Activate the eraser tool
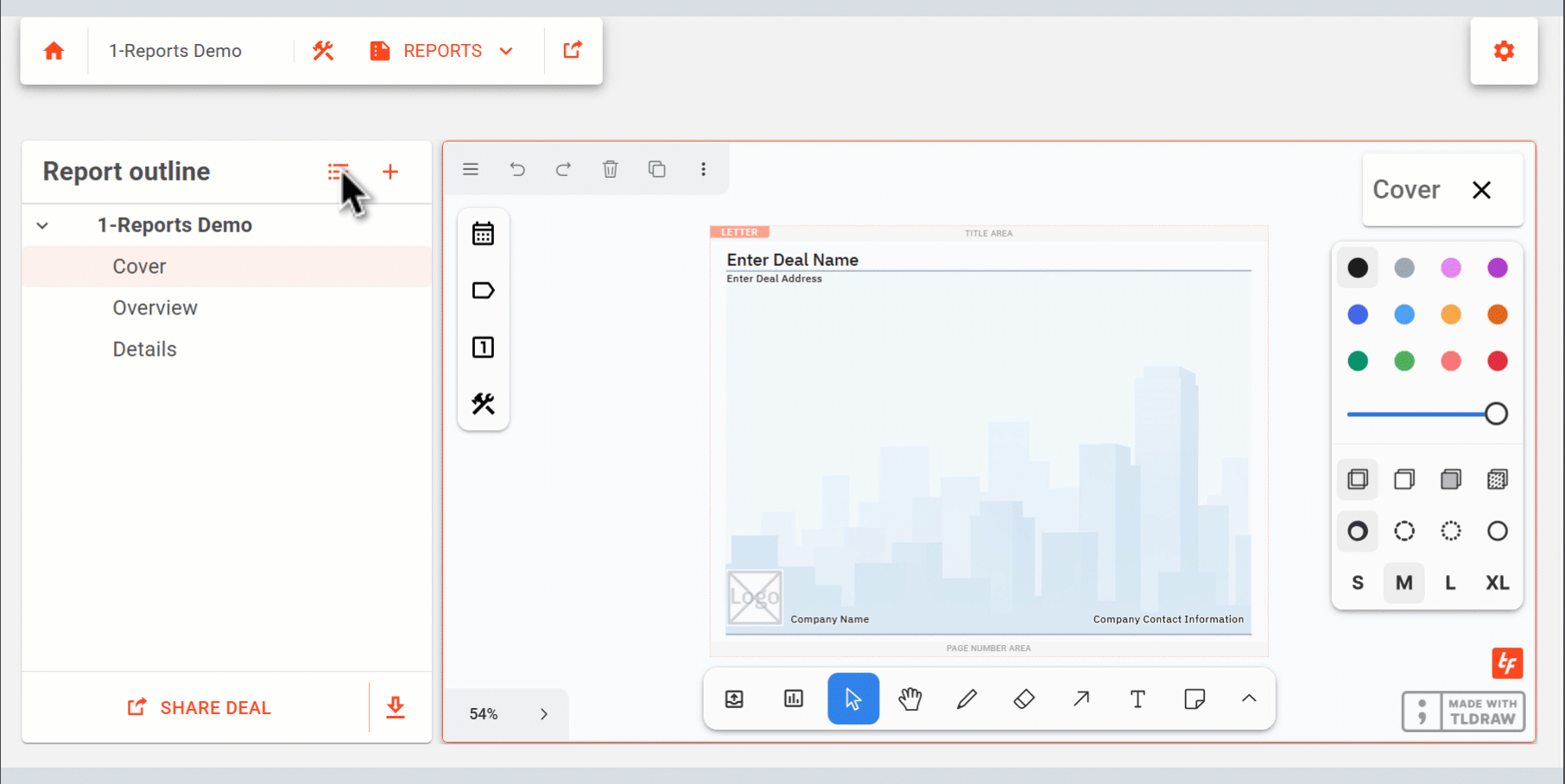The image size is (1565, 784). coord(1024,699)
